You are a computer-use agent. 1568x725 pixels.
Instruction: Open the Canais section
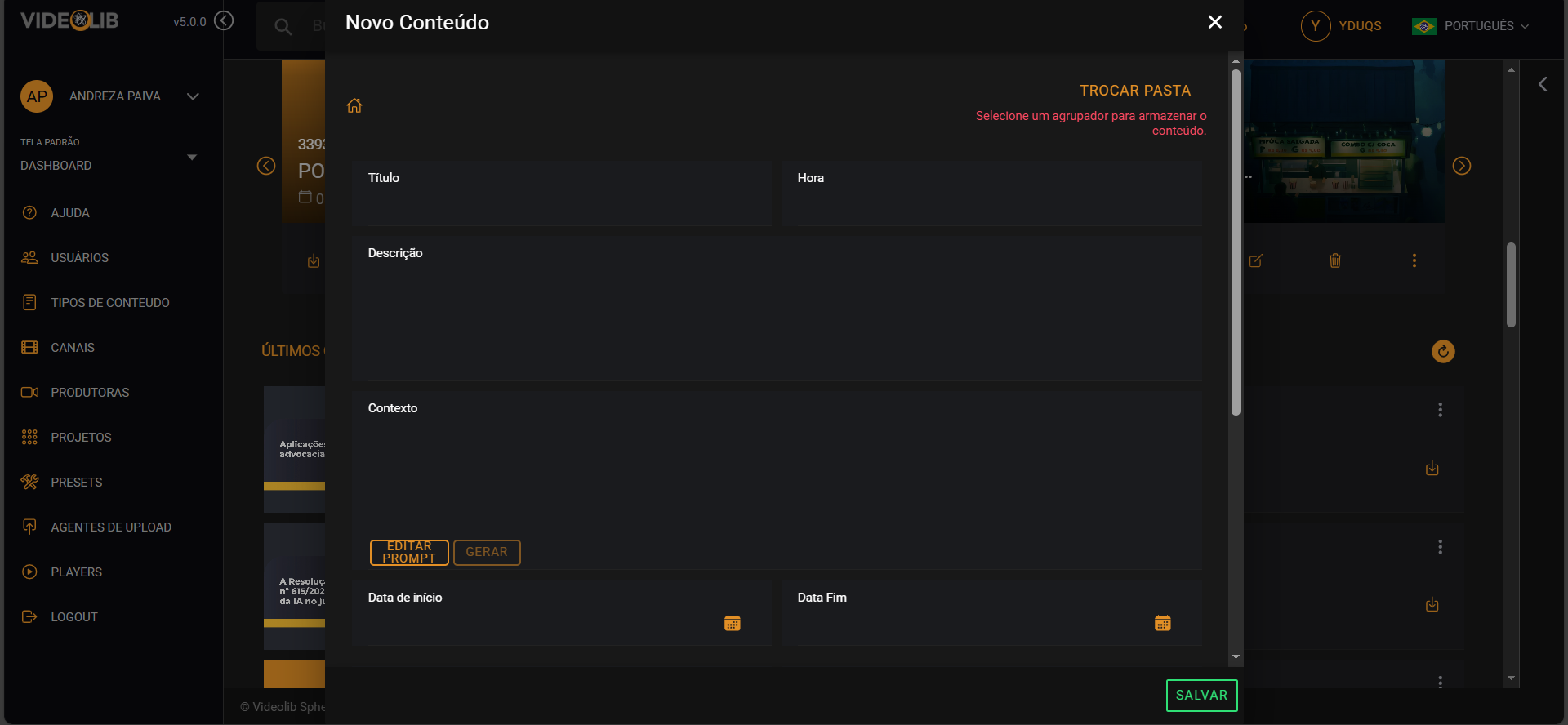point(73,348)
